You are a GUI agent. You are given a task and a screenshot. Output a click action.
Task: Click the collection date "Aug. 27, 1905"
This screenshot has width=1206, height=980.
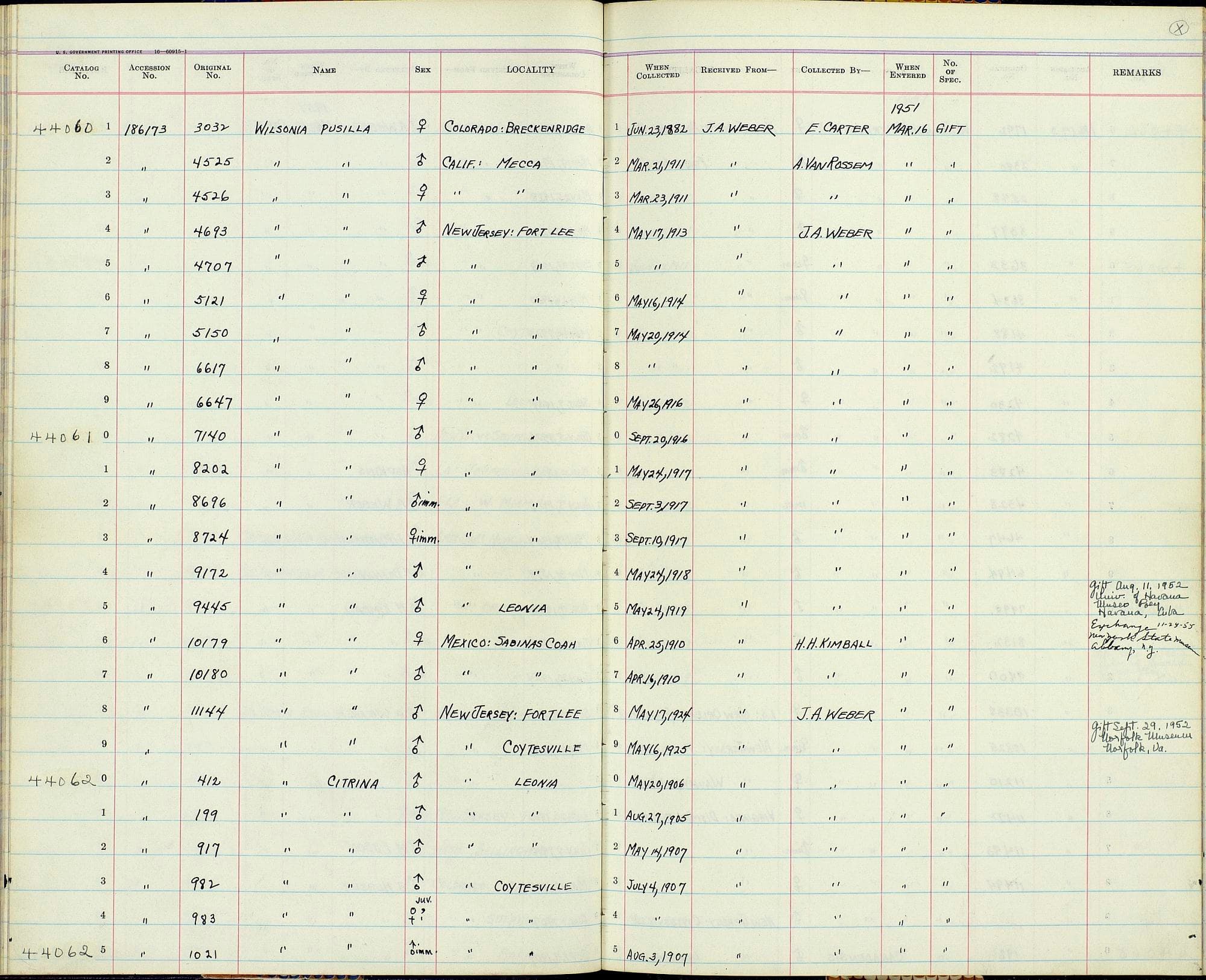(x=657, y=817)
